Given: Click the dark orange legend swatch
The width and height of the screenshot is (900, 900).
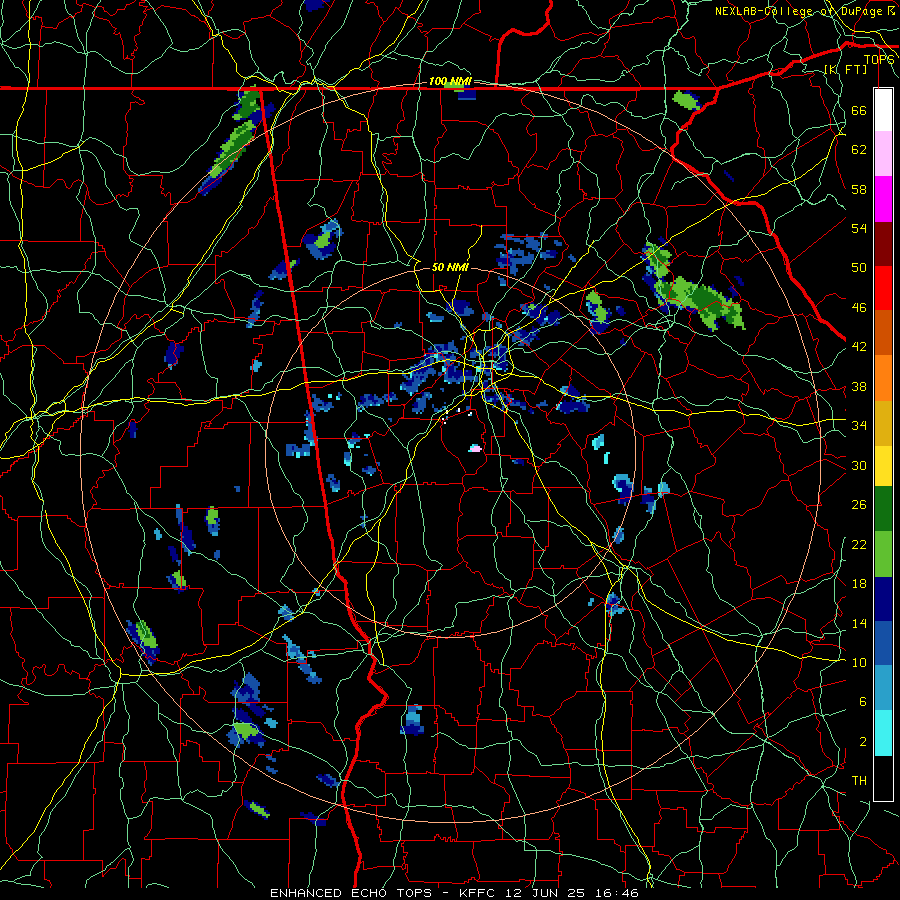Looking at the screenshot, I should coord(883,332).
